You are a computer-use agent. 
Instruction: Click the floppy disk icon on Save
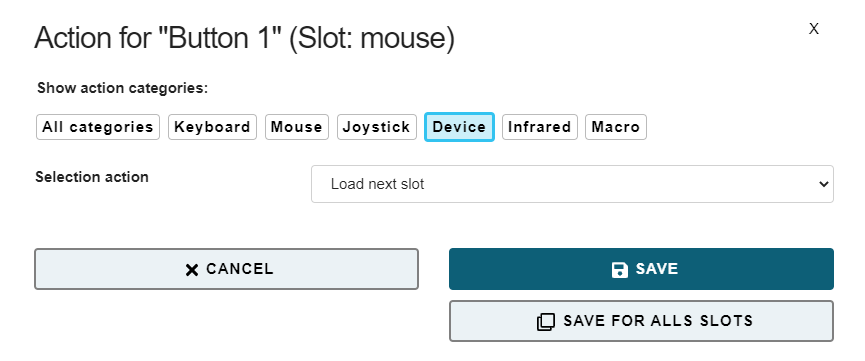pyautogui.click(x=620, y=269)
